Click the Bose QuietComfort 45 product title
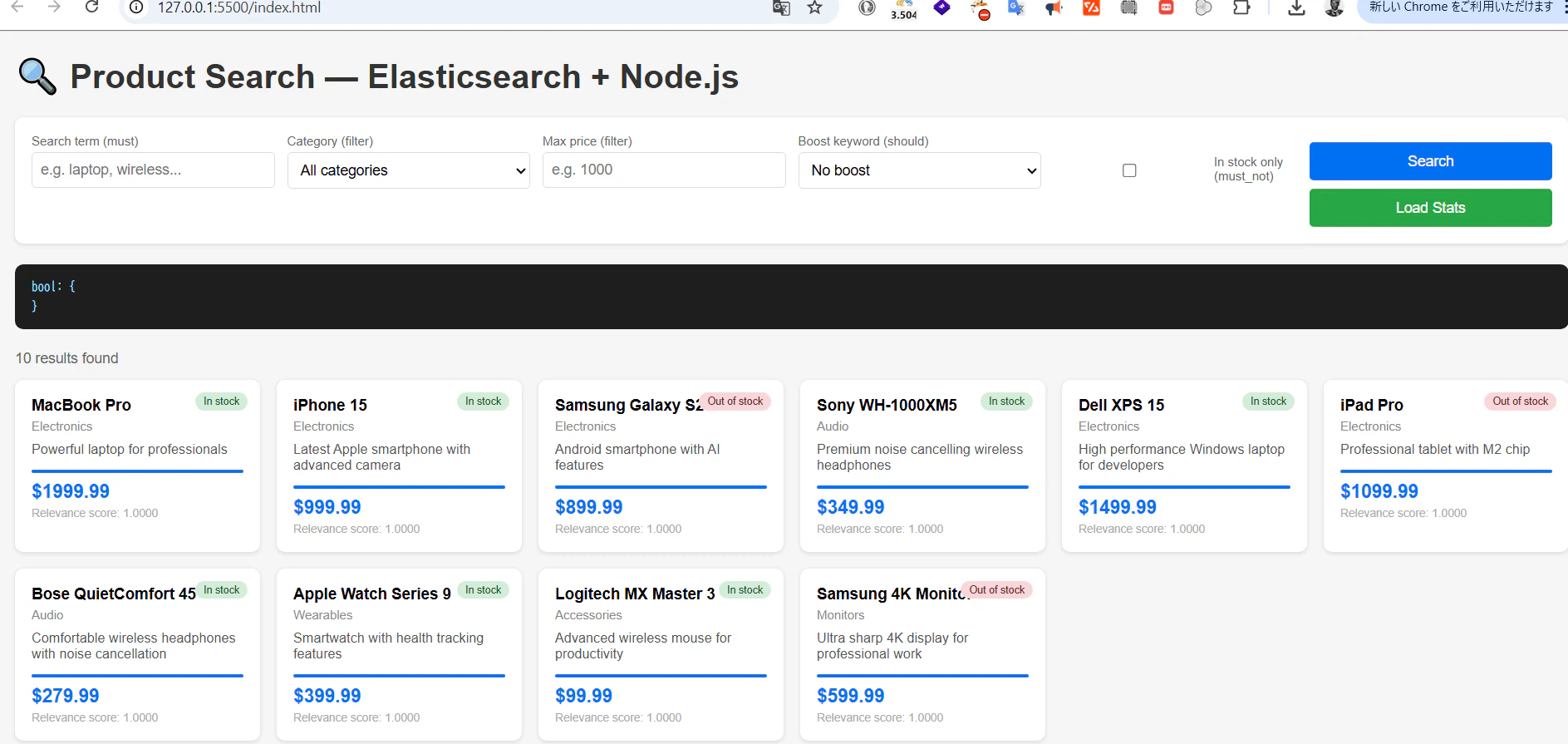This screenshot has height=744, width=1568. 114,594
